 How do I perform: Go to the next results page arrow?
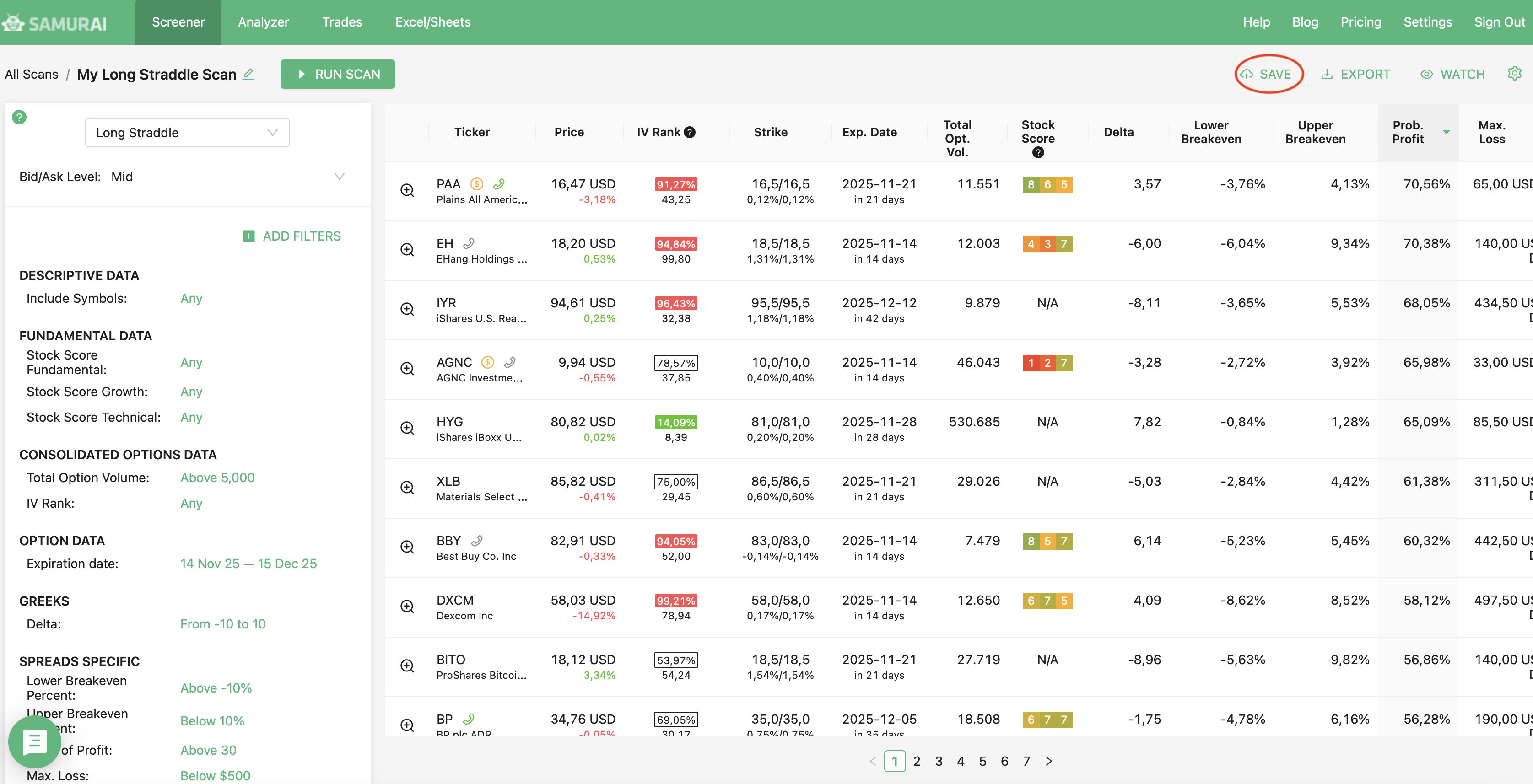(x=1048, y=761)
